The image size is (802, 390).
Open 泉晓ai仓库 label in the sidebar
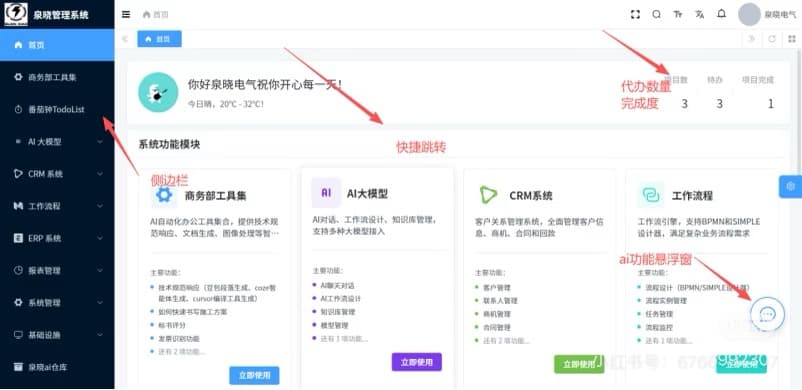tap(48, 367)
